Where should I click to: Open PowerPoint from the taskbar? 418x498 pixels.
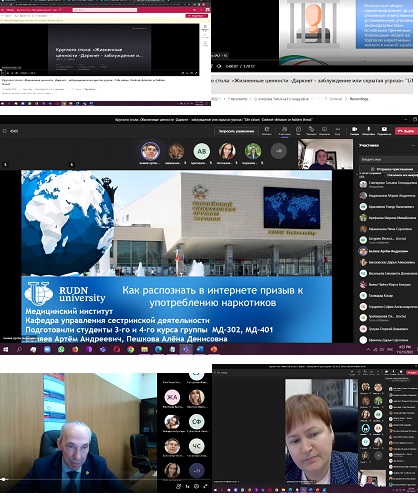(214, 349)
